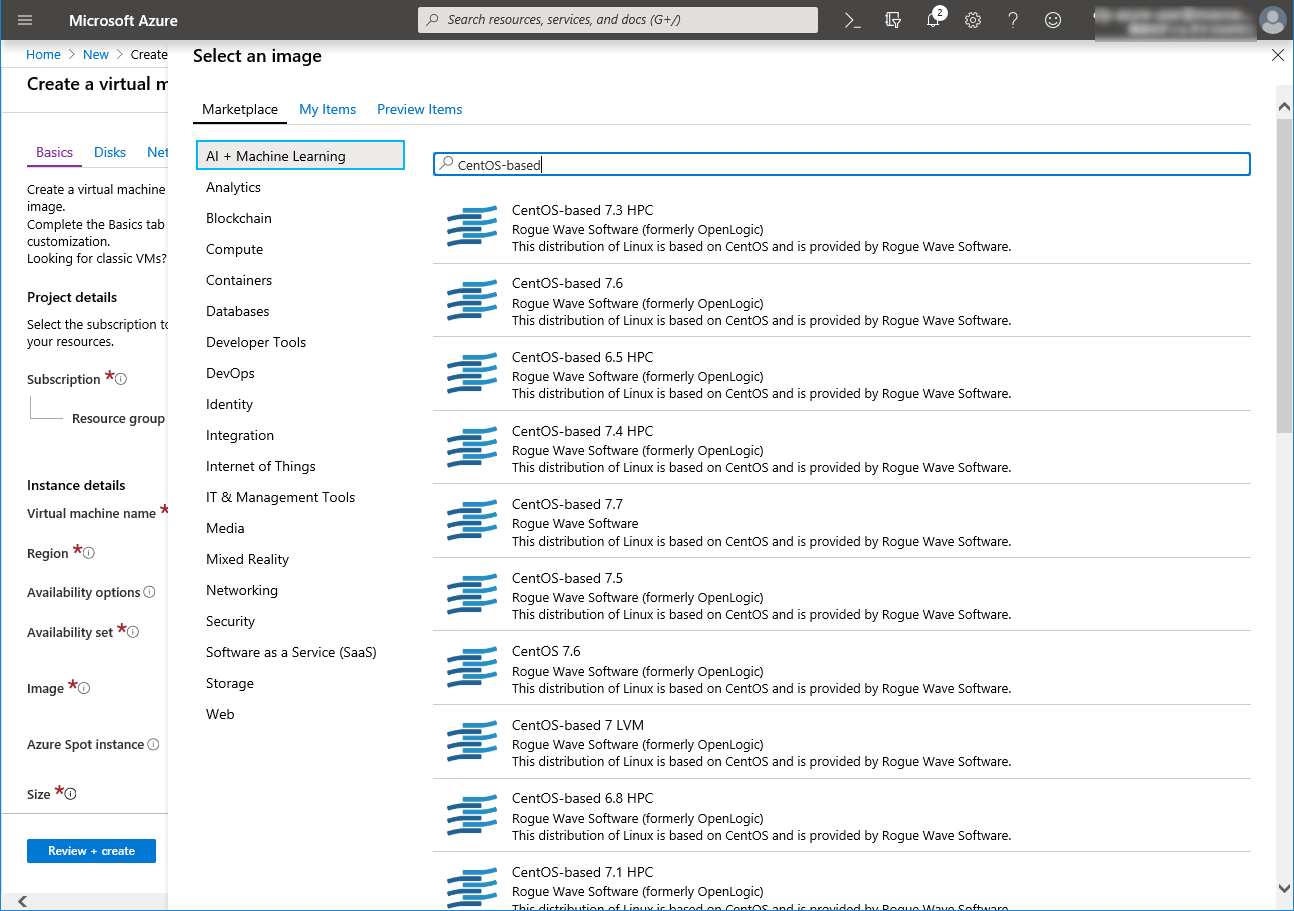
Task: Click the image search input field
Action: coord(841,165)
